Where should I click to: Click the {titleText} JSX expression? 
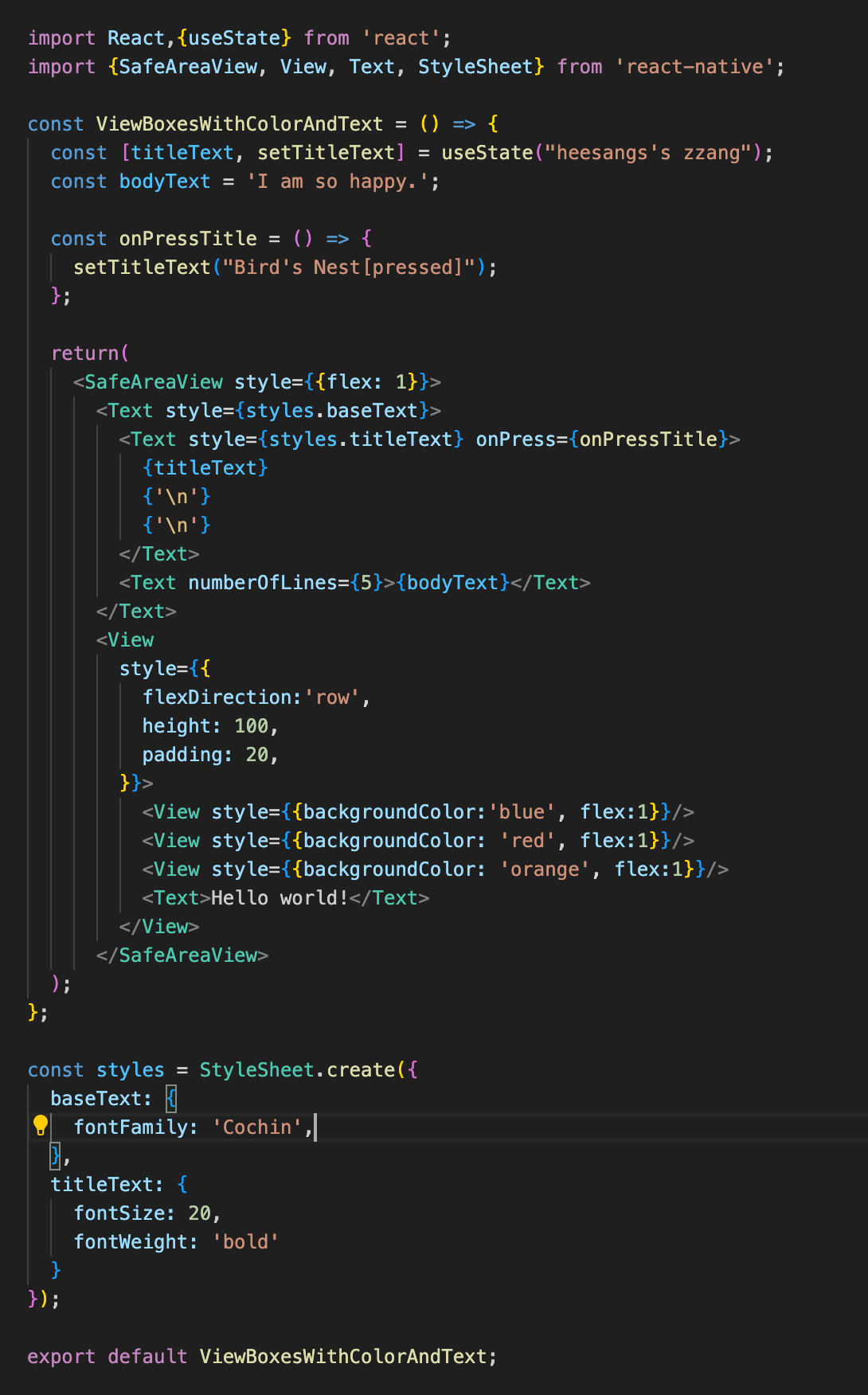[x=205, y=468]
